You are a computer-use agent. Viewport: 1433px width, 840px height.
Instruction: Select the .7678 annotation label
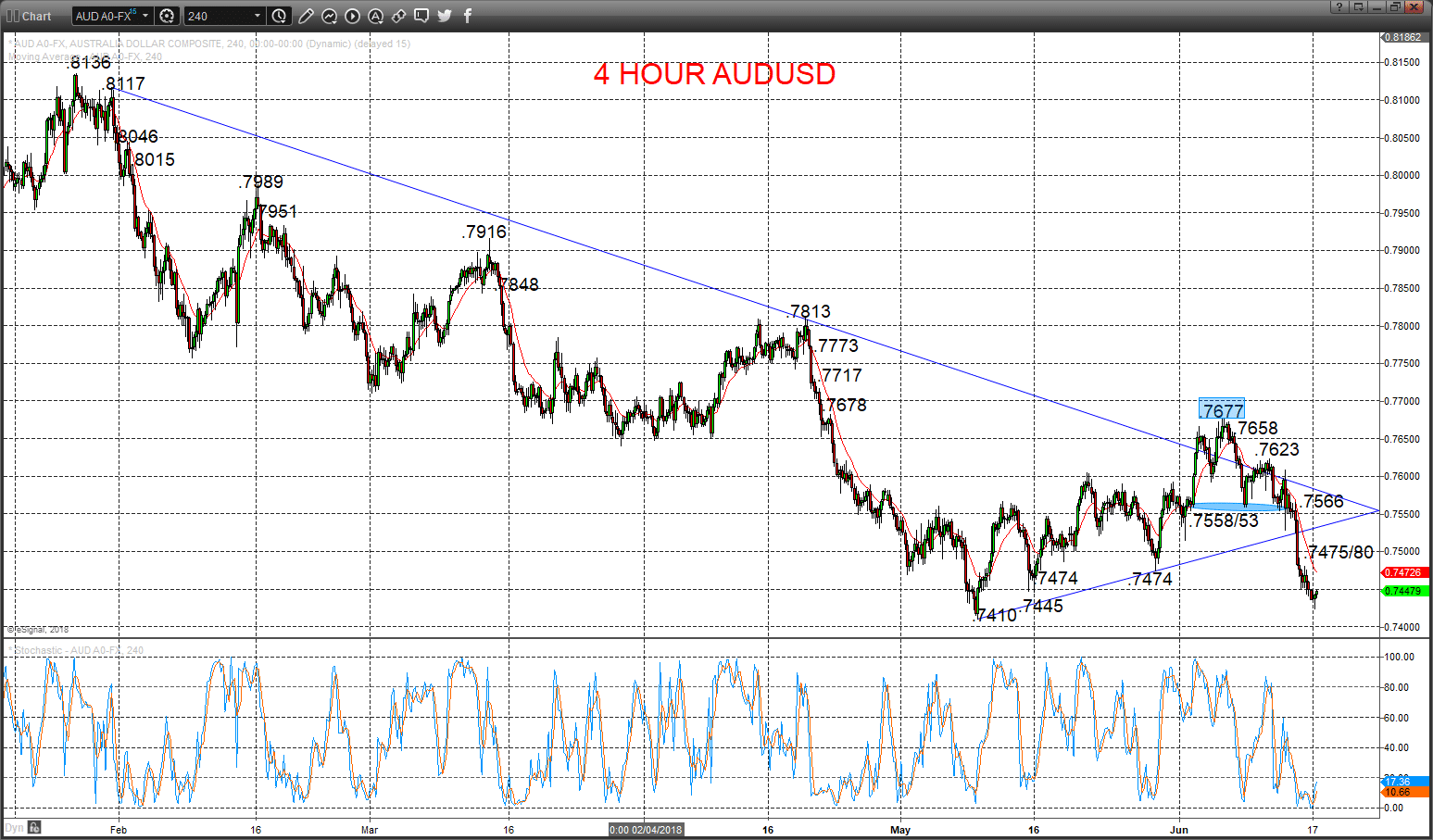tap(846, 405)
